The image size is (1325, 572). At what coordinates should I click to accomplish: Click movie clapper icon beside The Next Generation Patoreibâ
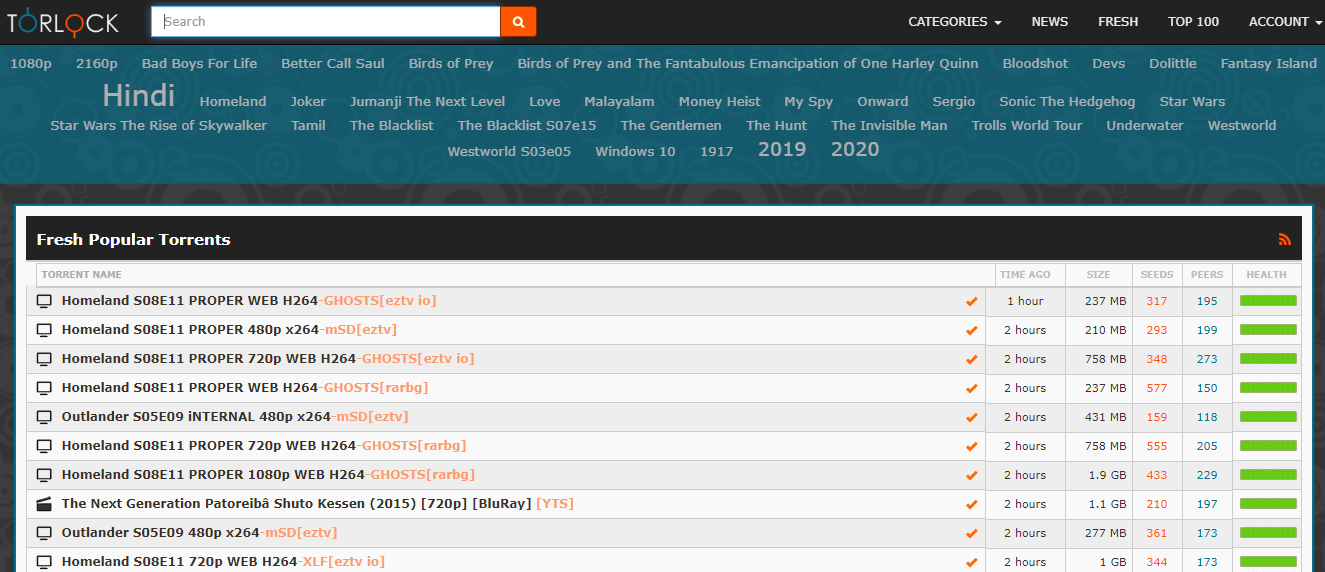(44, 504)
